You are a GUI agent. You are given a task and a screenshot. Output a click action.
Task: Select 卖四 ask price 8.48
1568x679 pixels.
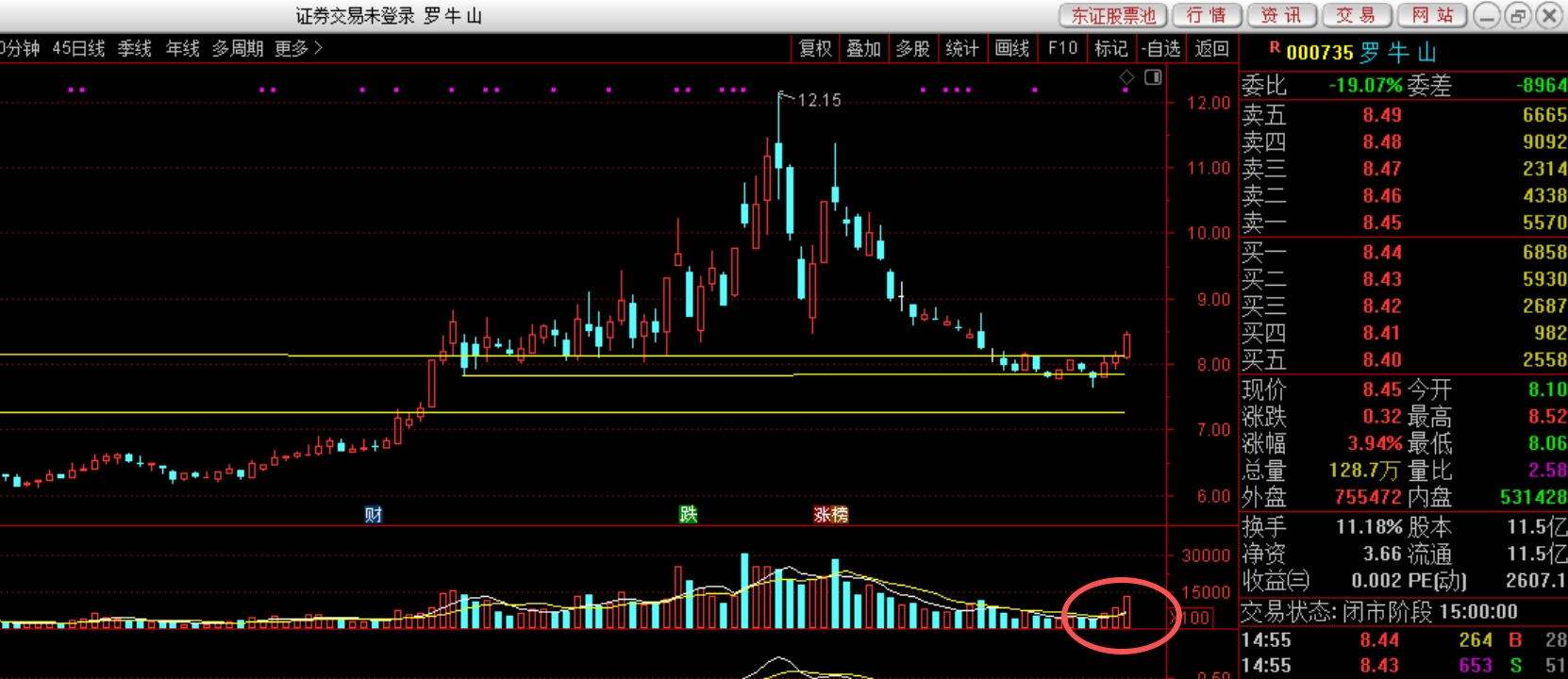pyautogui.click(x=1381, y=142)
